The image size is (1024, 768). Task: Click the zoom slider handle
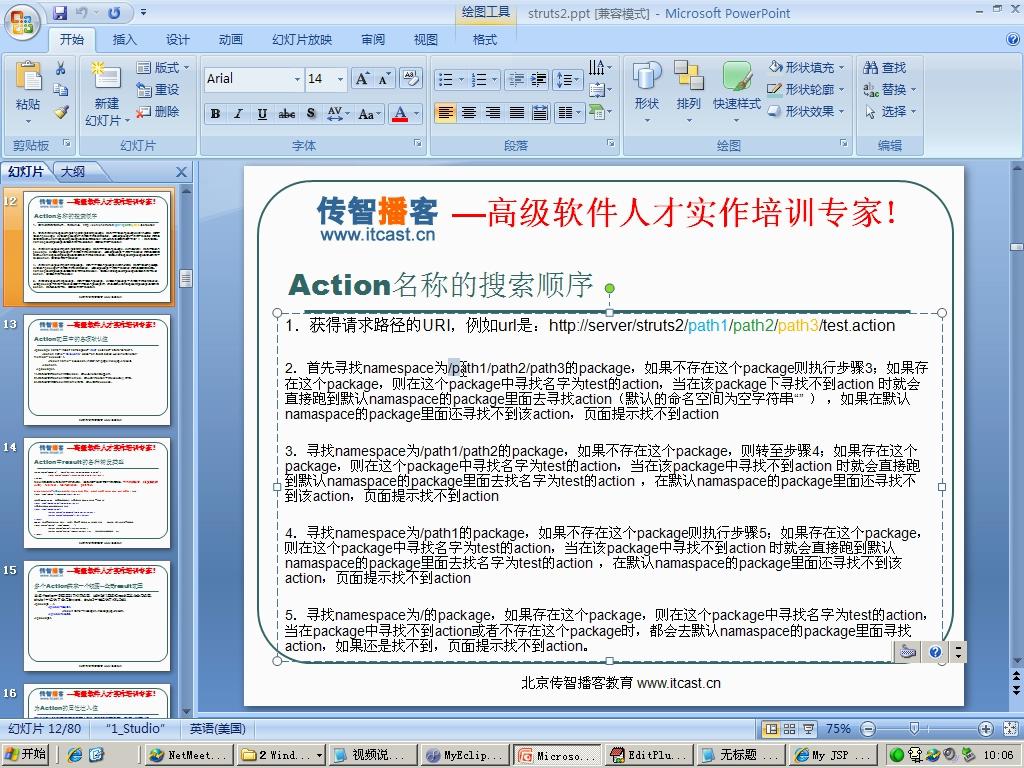pyautogui.click(x=914, y=728)
